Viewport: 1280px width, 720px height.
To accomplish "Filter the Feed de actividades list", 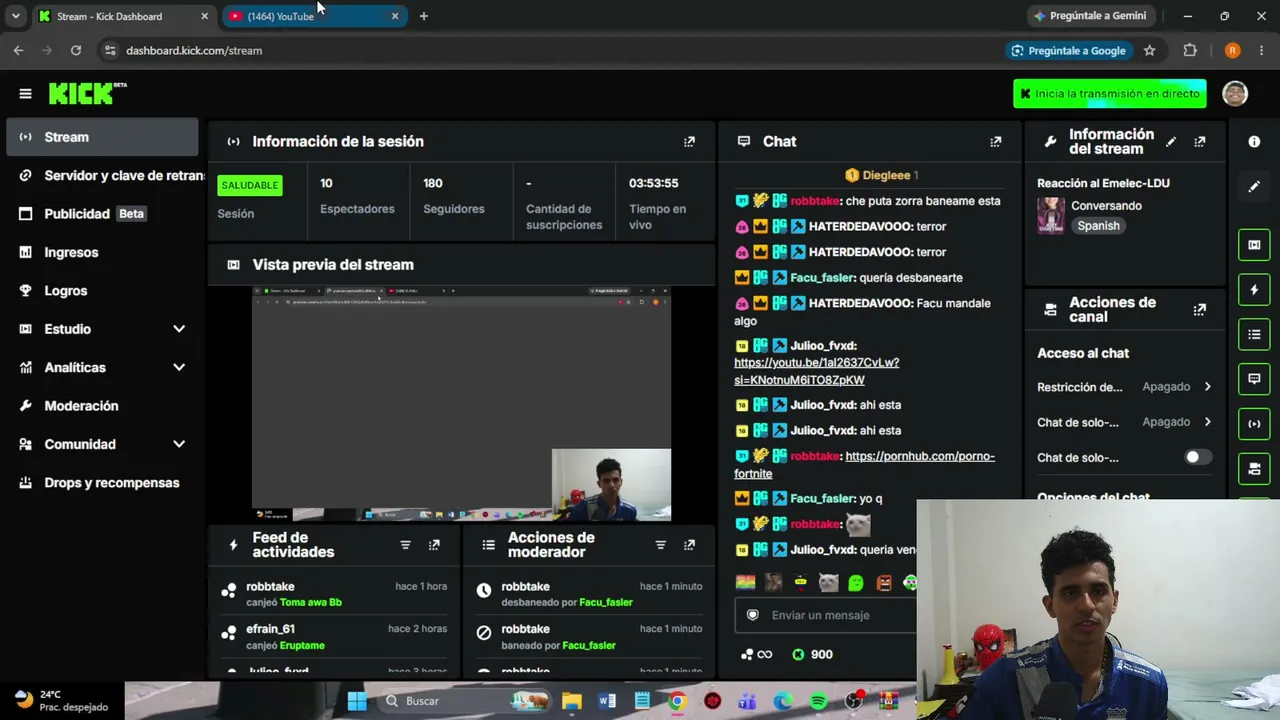I will [x=405, y=545].
